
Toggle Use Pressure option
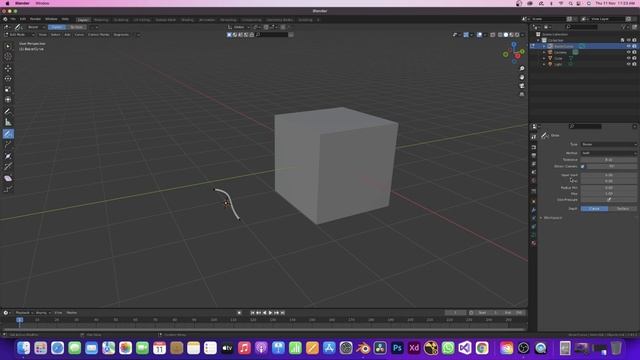[609, 200]
